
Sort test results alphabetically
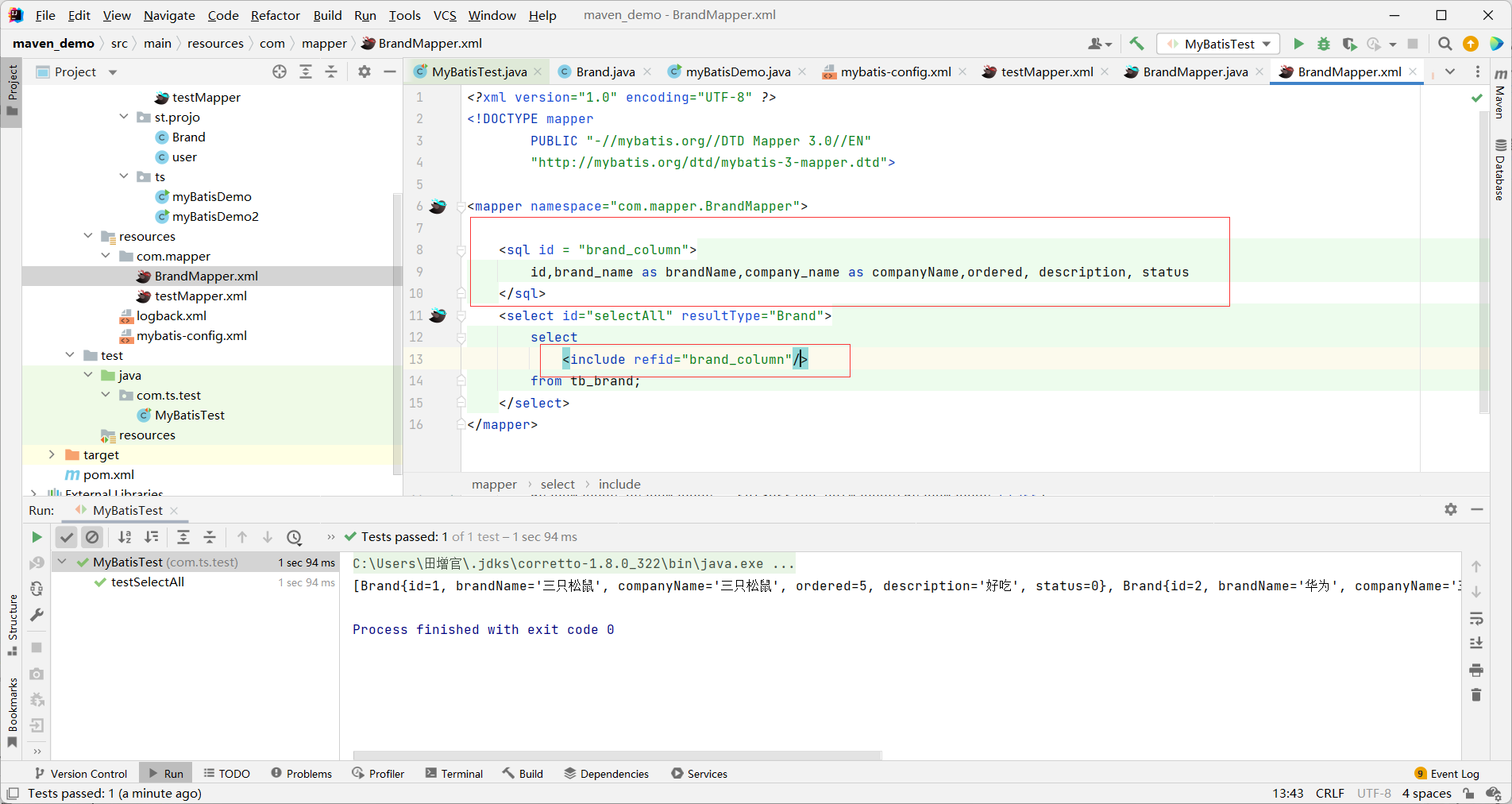(x=125, y=537)
